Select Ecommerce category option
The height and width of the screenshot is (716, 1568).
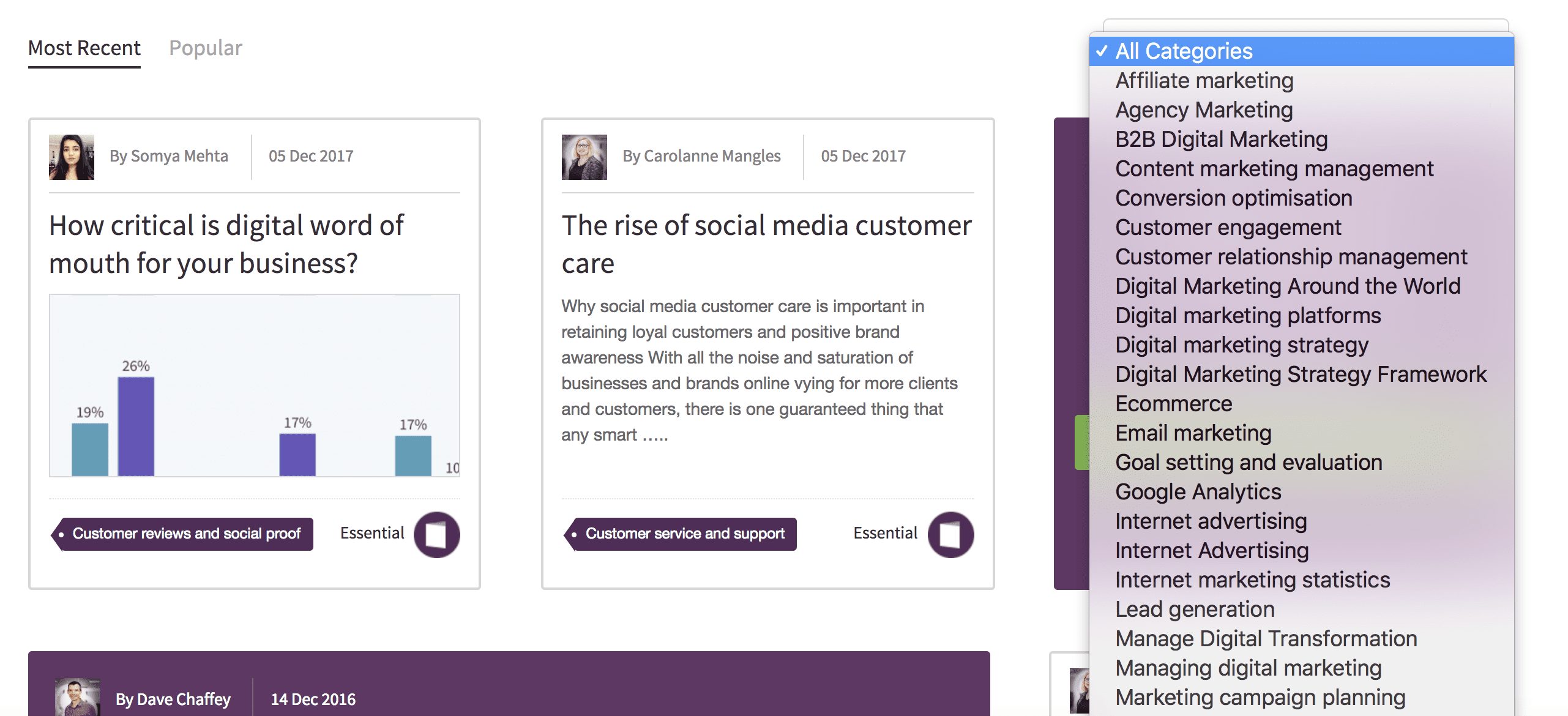(x=1173, y=404)
